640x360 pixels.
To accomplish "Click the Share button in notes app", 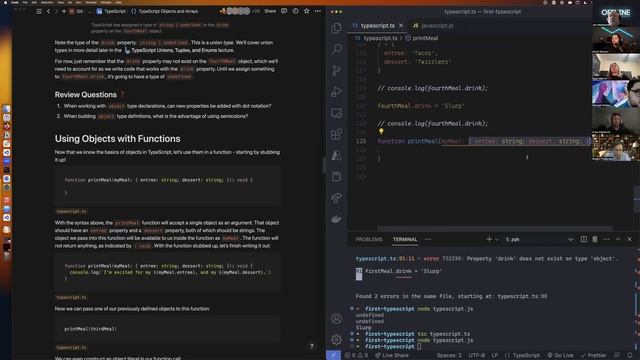I will coord(270,11).
